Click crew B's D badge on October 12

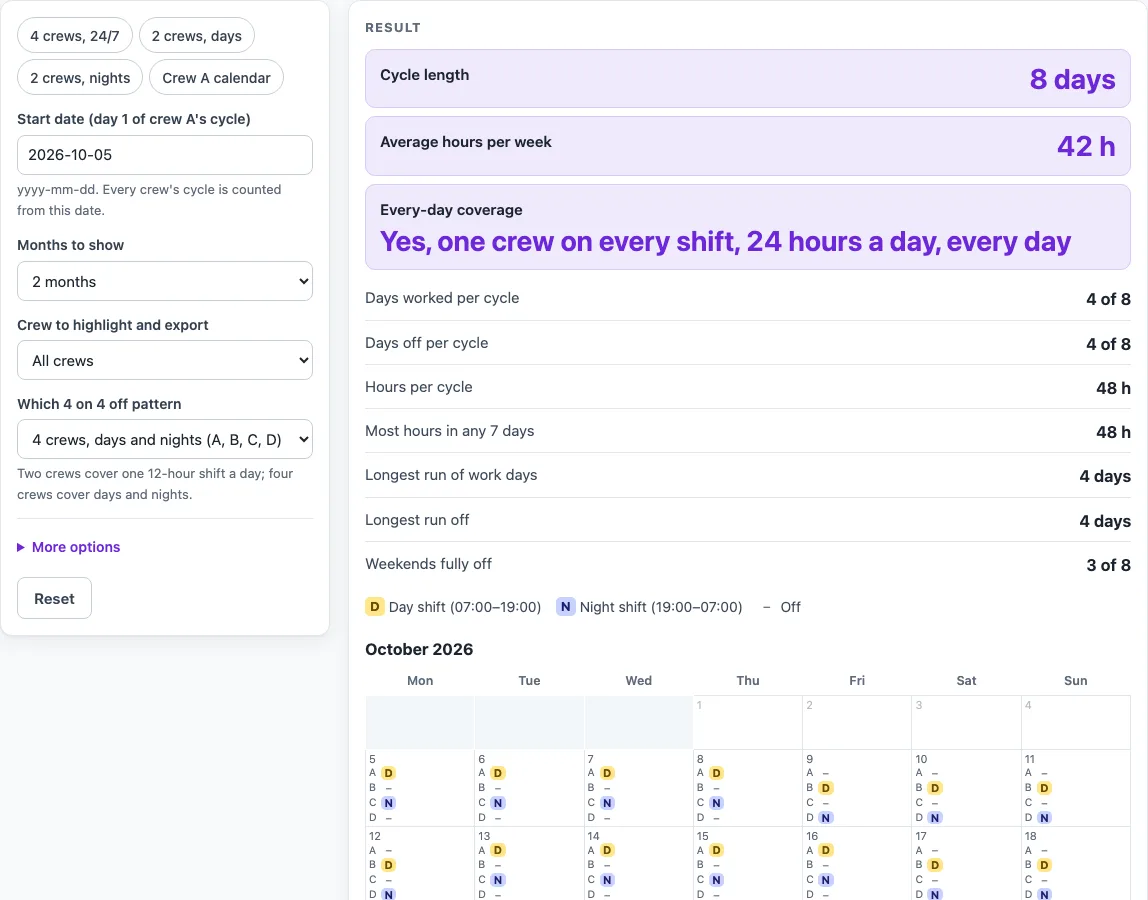point(388,865)
